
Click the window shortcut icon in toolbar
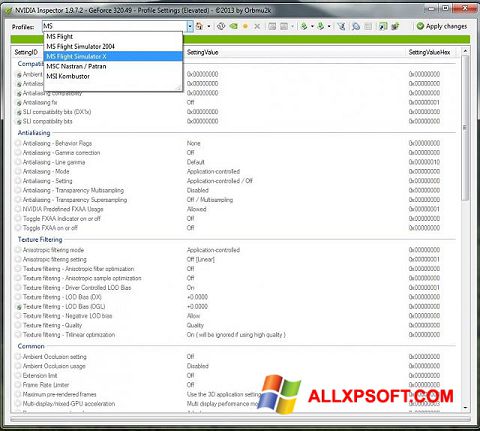[x=383, y=26]
